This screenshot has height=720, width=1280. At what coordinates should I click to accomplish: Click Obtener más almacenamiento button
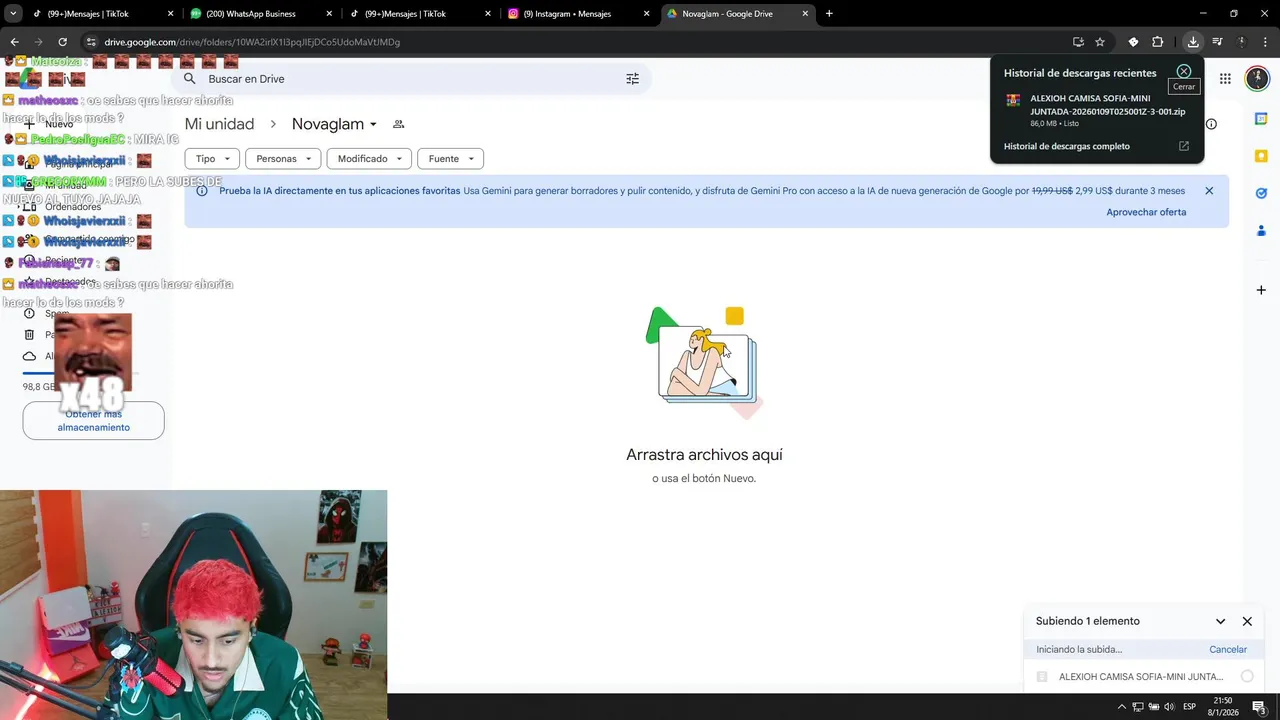point(93,420)
